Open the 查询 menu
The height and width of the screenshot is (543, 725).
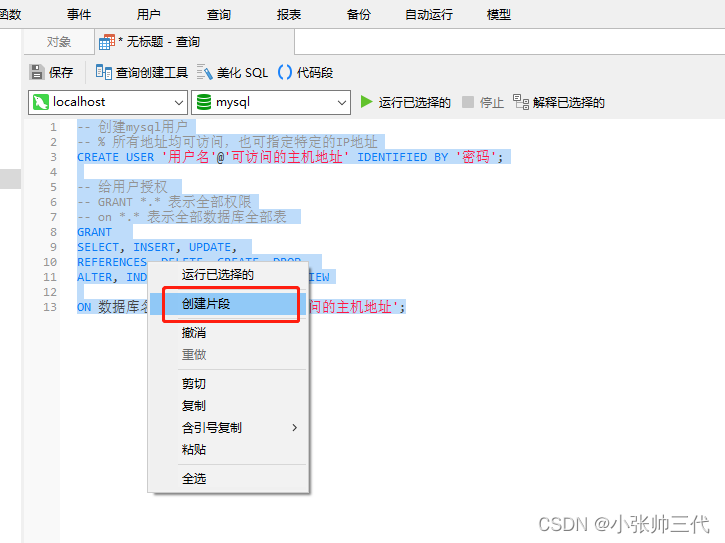[219, 15]
